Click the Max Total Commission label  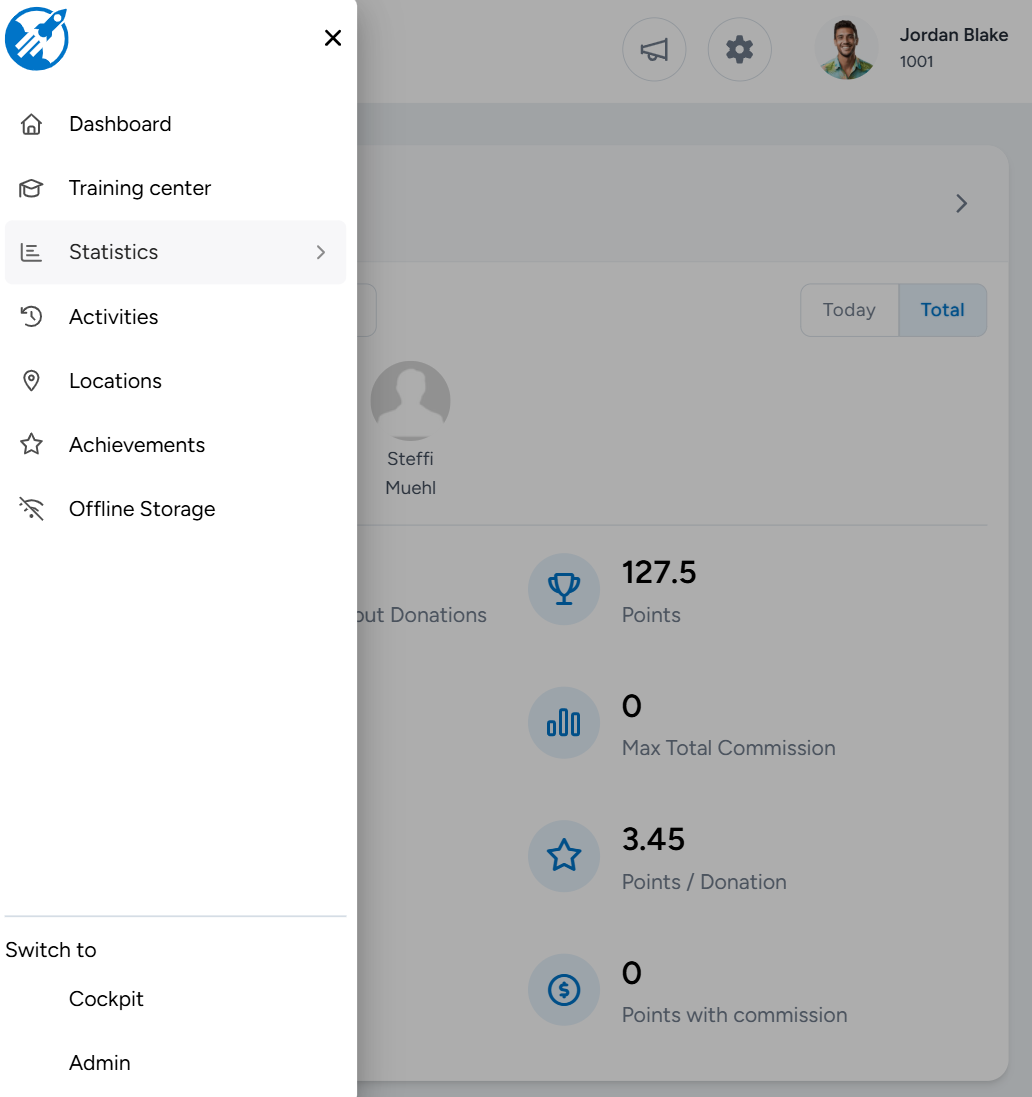coord(728,748)
